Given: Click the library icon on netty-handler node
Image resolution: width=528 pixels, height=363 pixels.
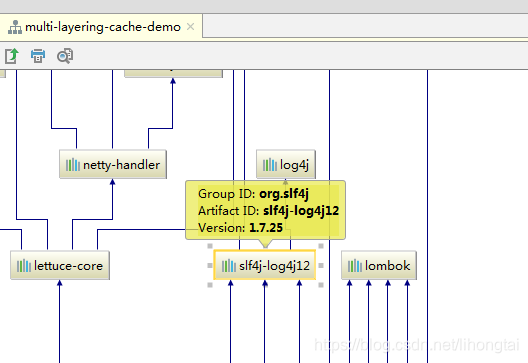Looking at the screenshot, I should tap(73, 165).
